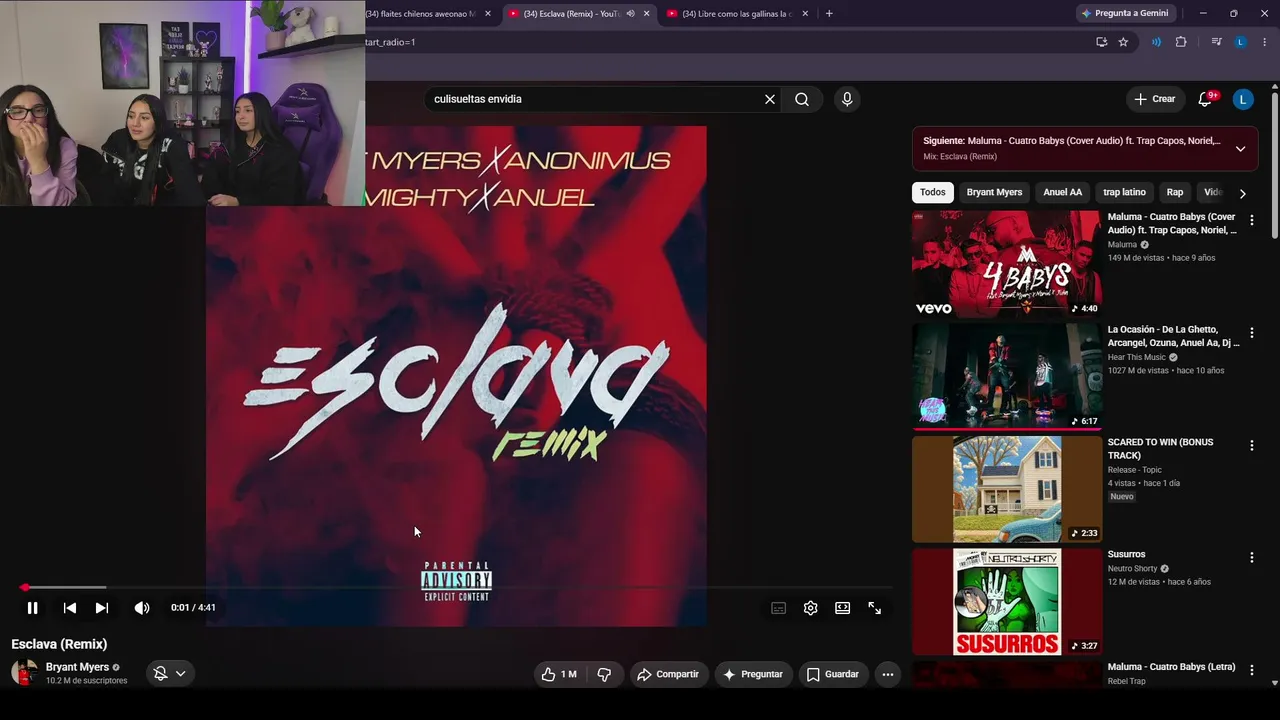1280x720 pixels.
Task: Open the Bryant Myers channel avatar
Action: (x=24, y=672)
